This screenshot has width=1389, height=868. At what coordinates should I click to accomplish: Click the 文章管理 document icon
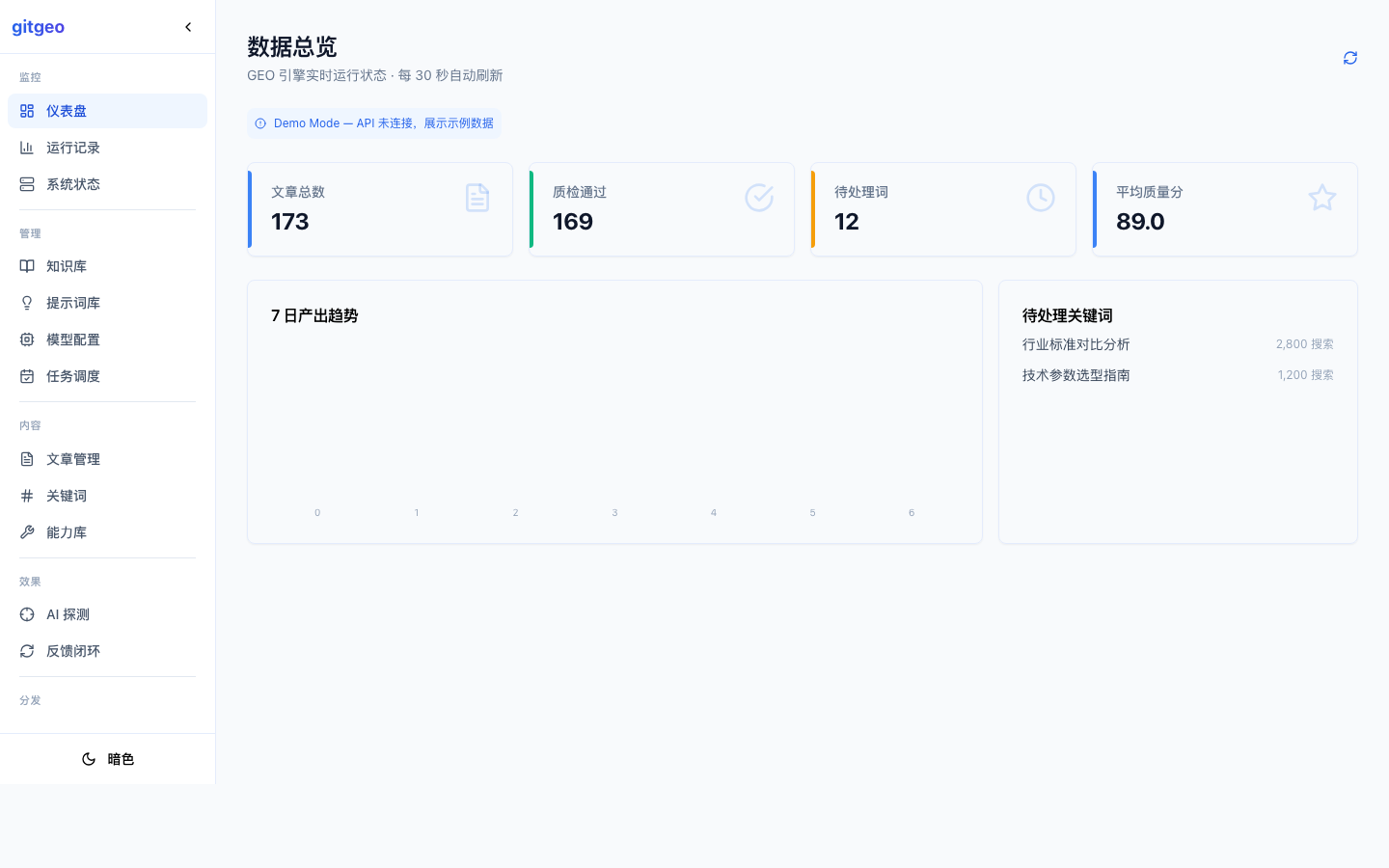click(x=27, y=459)
